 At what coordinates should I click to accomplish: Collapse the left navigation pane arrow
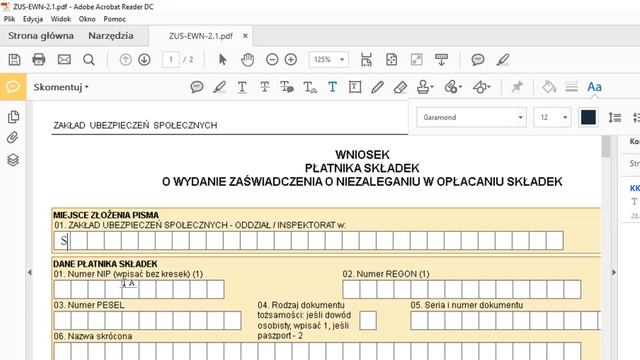coord(29,272)
